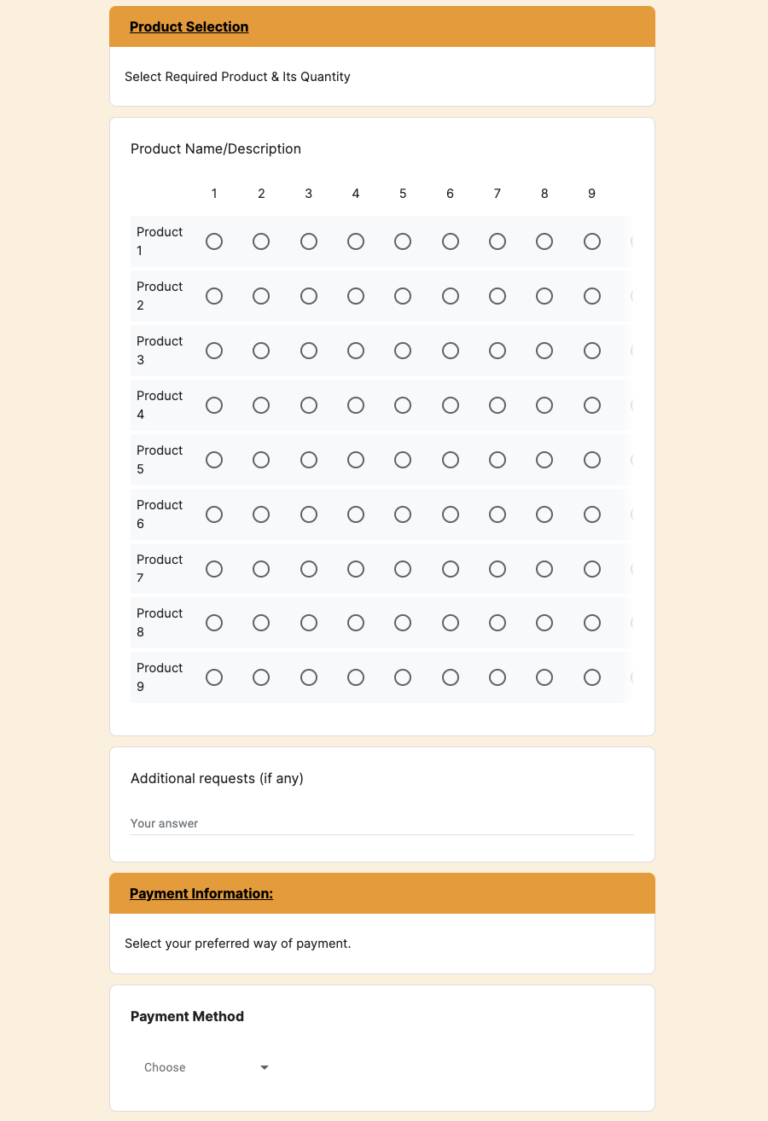
Task: Open the Payment Method Choose dropdown
Action: tap(205, 1067)
